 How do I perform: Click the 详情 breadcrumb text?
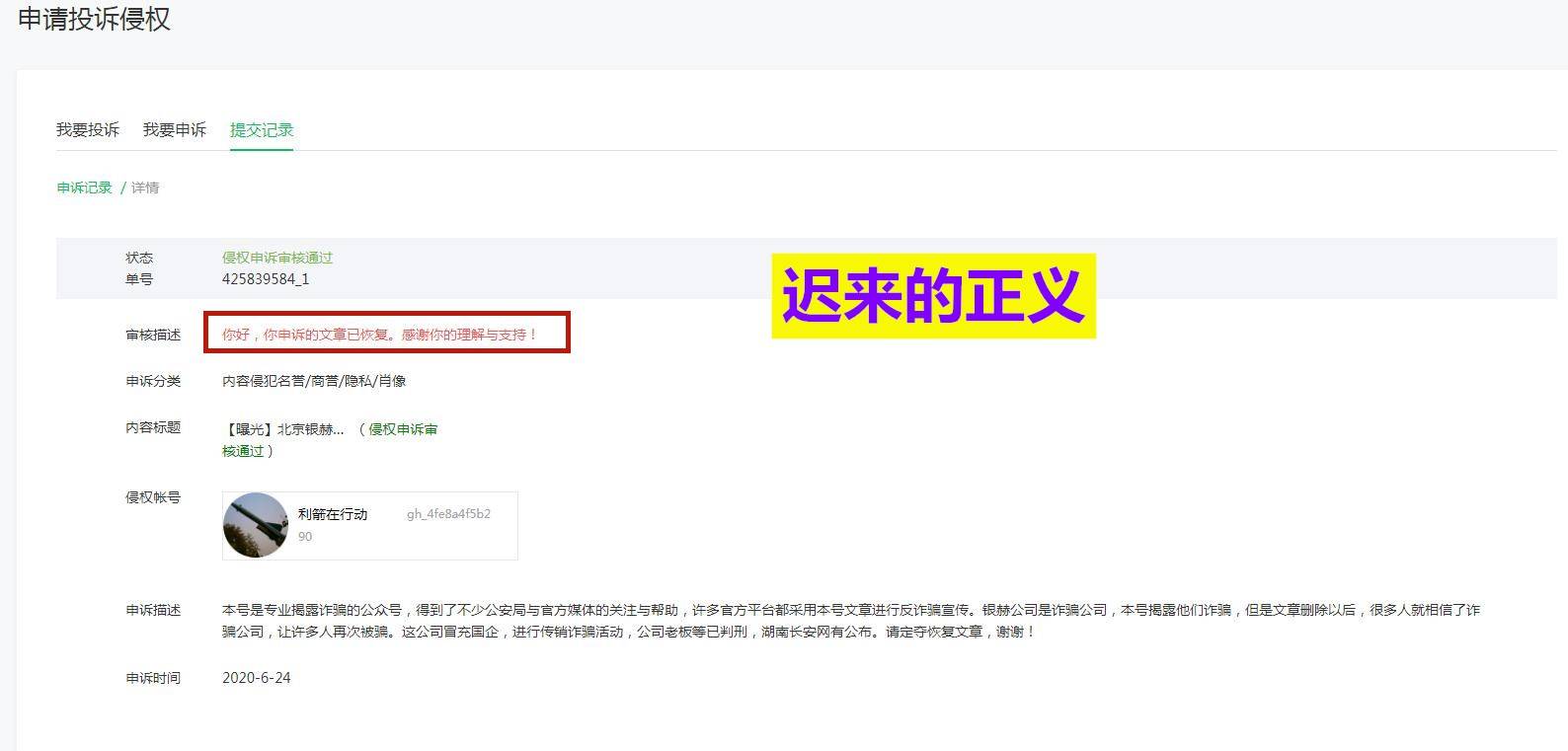[145, 188]
